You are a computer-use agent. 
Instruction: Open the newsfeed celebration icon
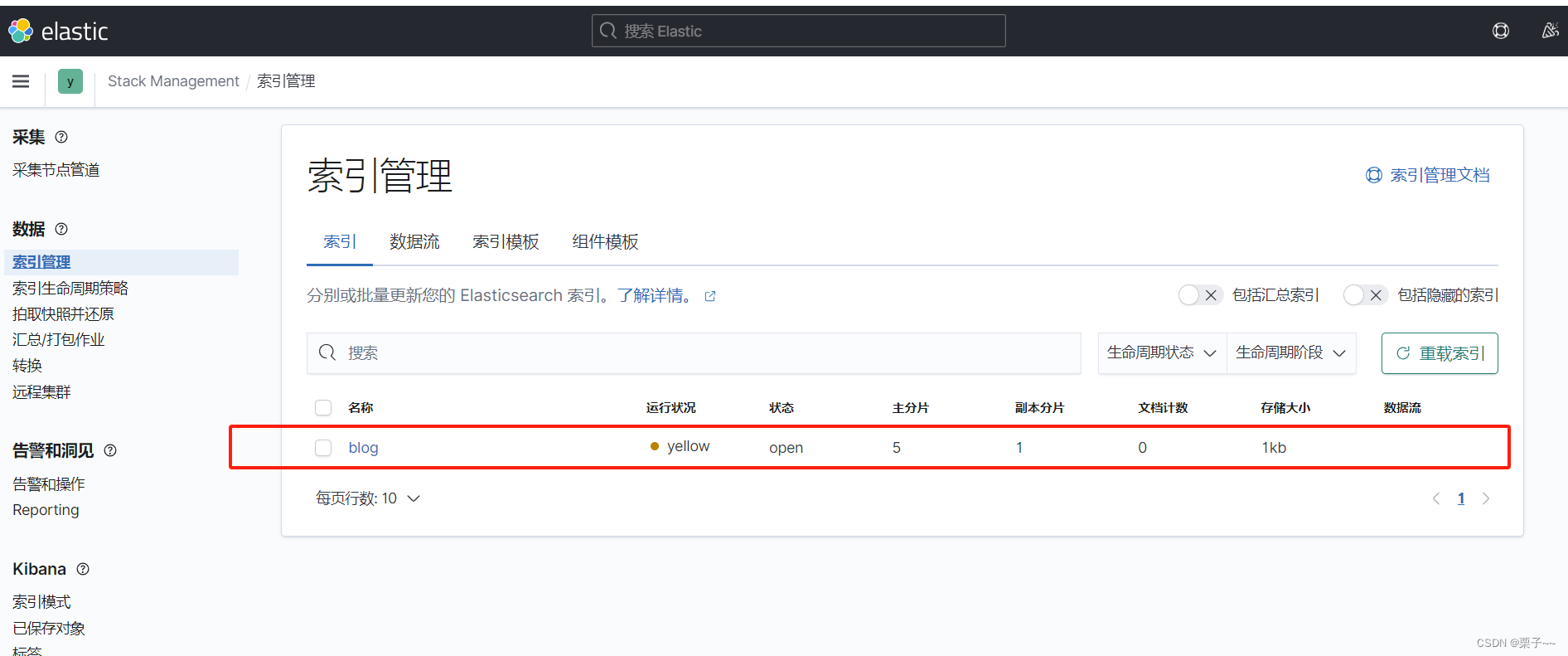1550,31
